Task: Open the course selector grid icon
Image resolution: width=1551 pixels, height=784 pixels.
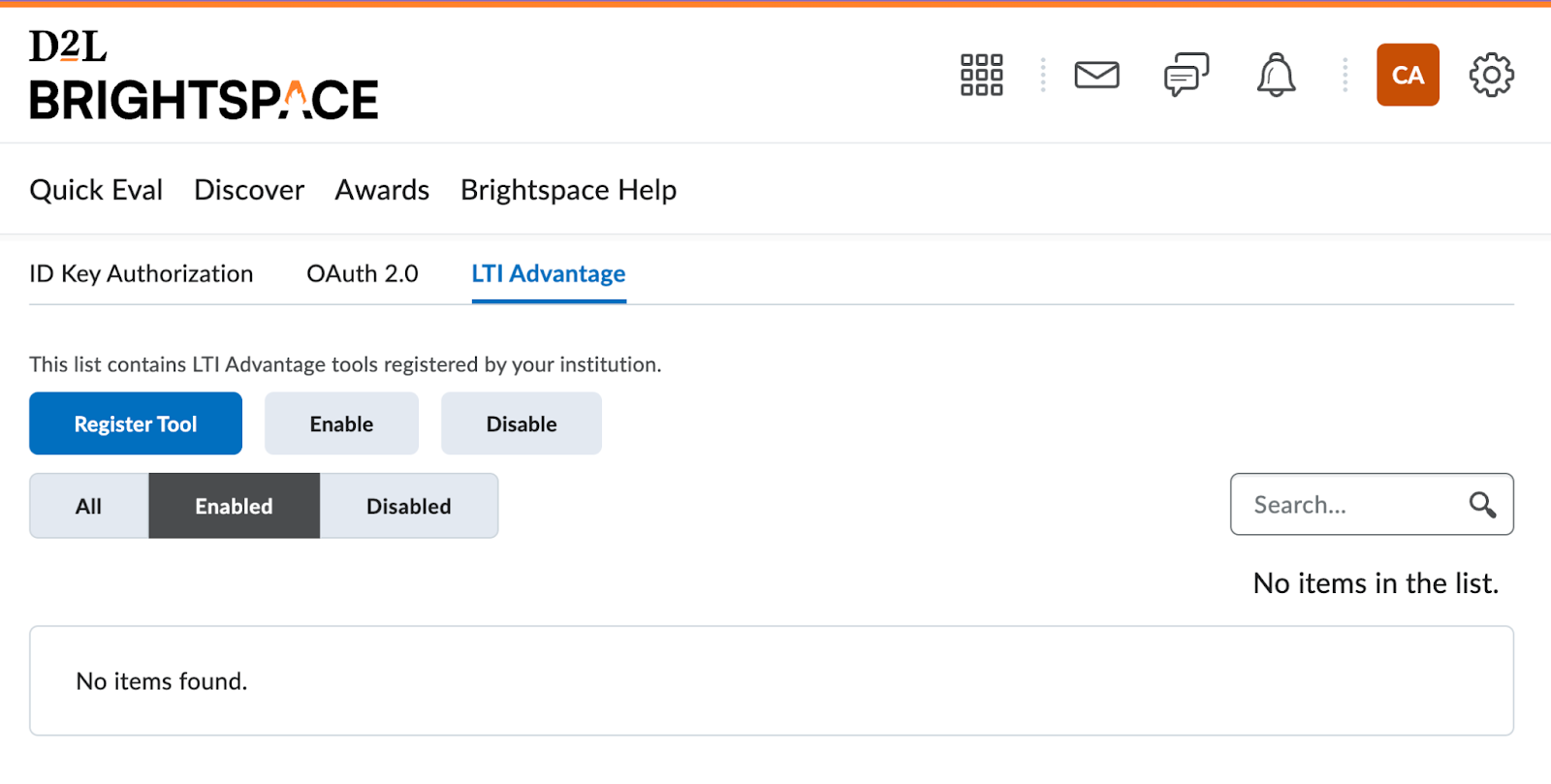Action: (981, 75)
